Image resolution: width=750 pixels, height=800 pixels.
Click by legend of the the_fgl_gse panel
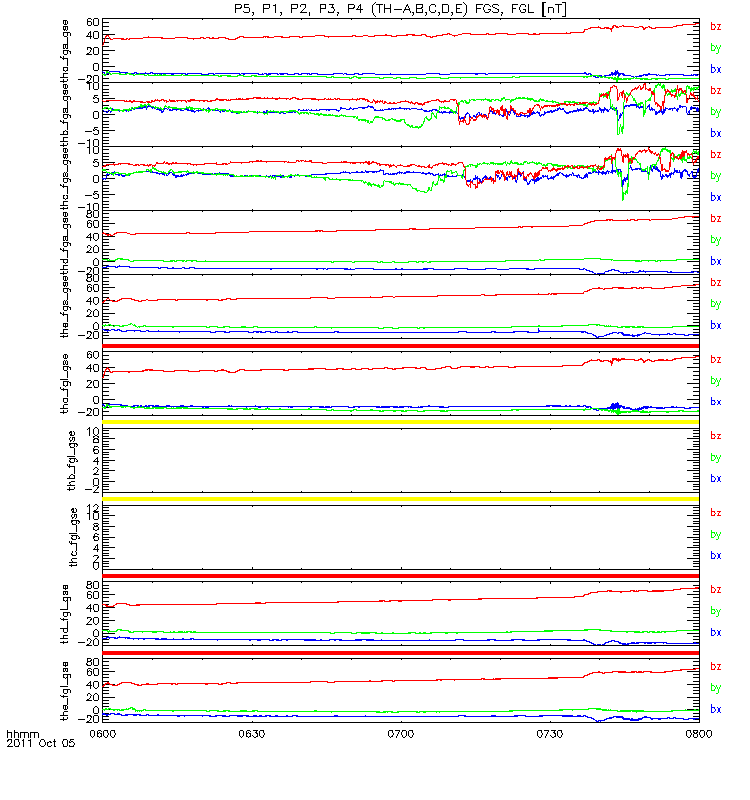pos(716,688)
